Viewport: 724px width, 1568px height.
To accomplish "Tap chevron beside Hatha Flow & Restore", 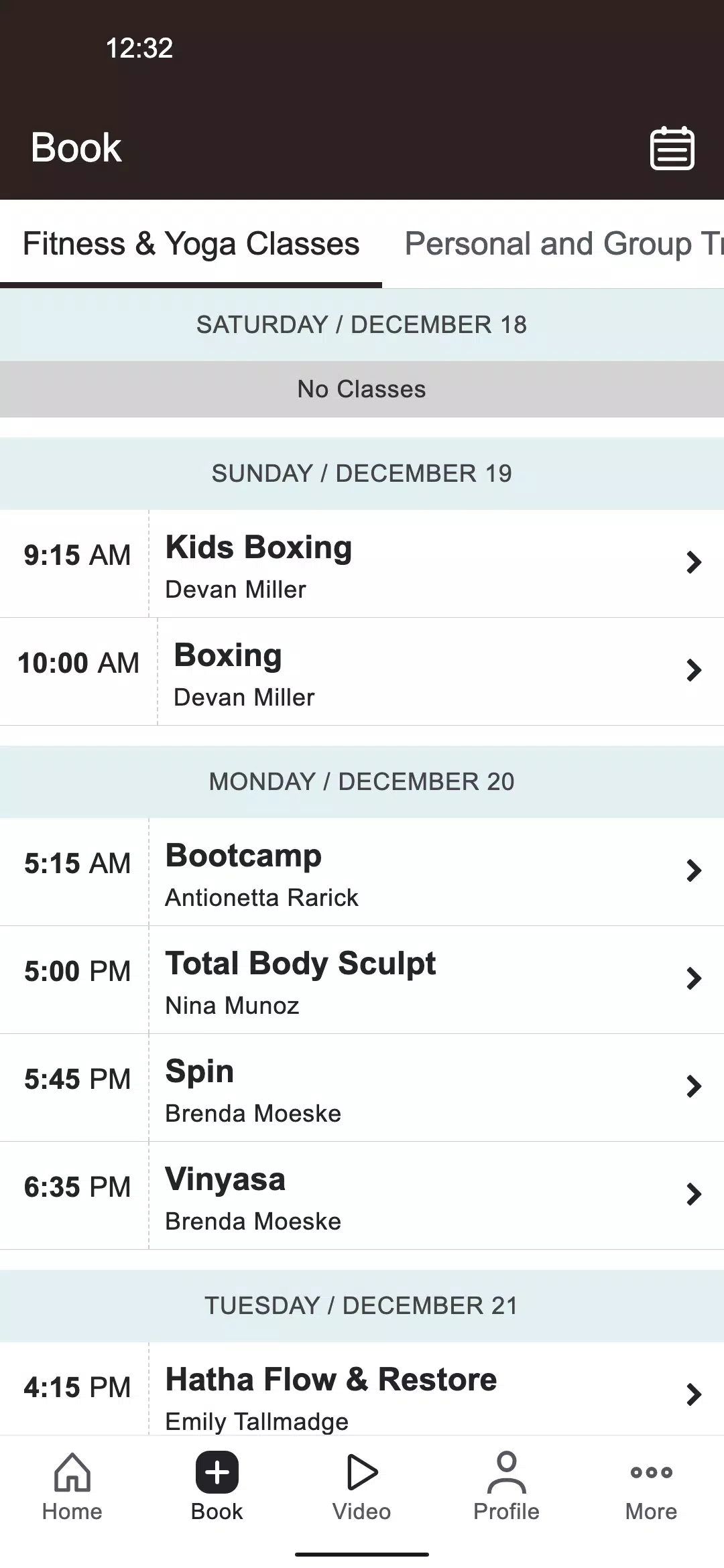I will (694, 1394).
